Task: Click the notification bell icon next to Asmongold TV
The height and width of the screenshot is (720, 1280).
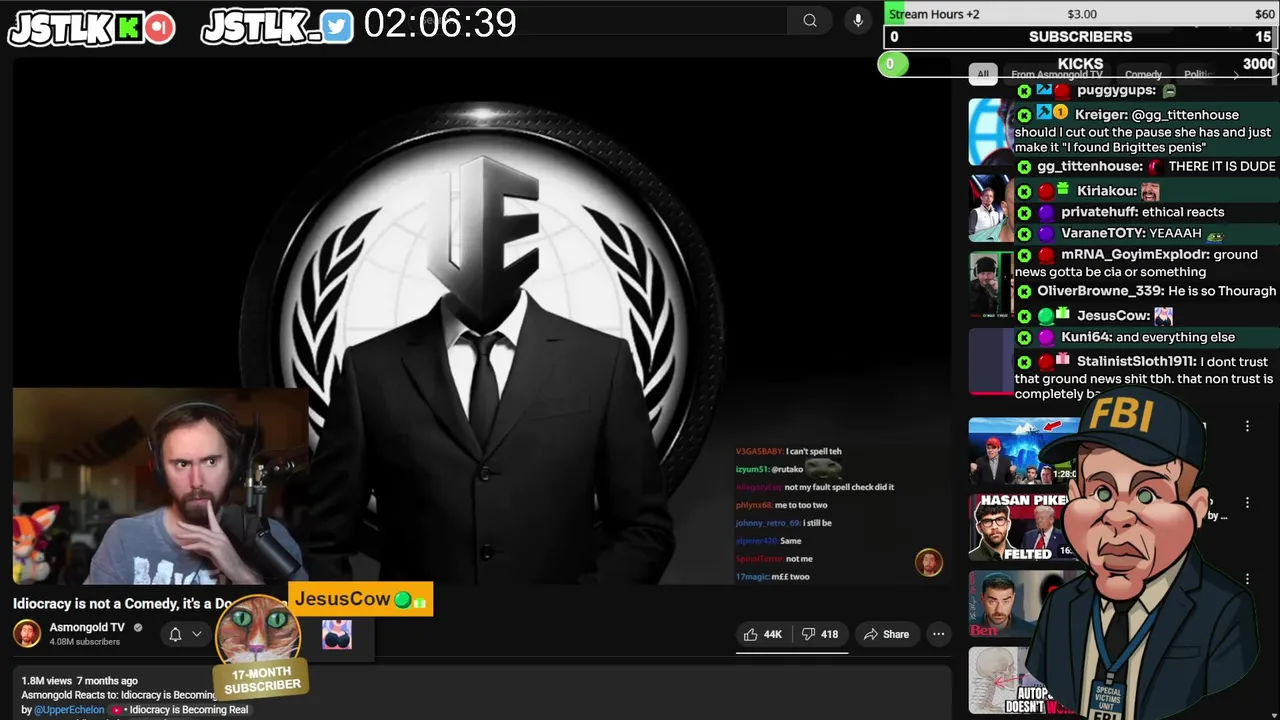Action: [x=175, y=634]
